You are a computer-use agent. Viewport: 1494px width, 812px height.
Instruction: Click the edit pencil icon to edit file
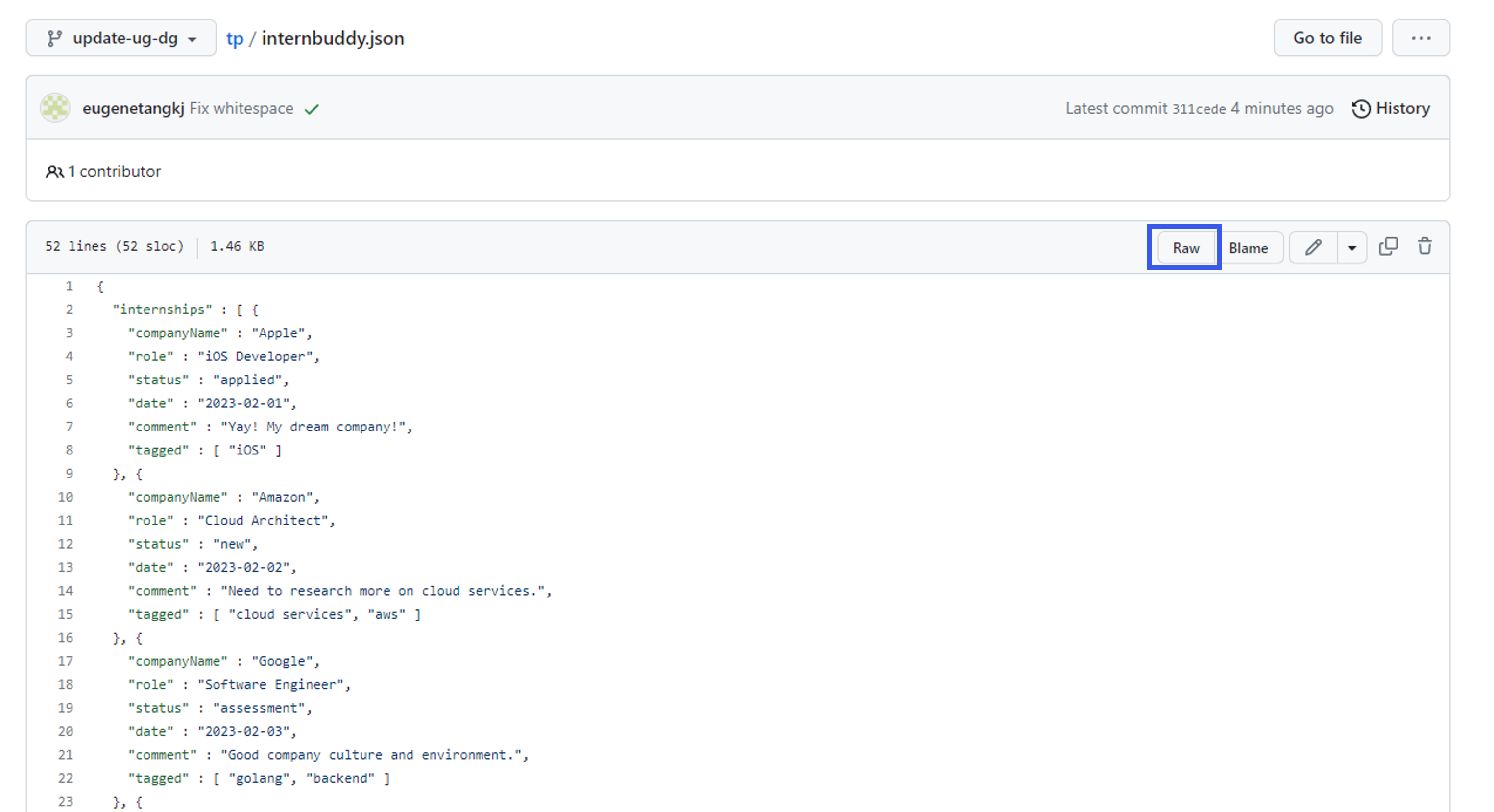click(1314, 247)
